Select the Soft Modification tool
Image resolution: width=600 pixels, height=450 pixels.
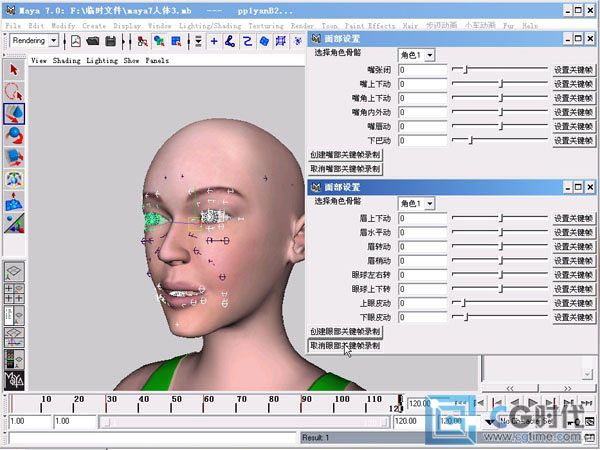point(14,201)
